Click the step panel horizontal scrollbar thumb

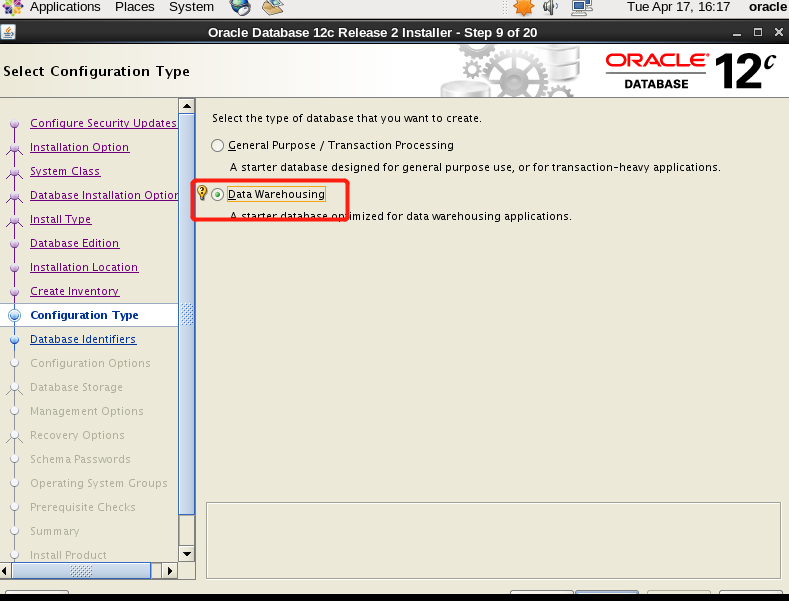[81, 571]
